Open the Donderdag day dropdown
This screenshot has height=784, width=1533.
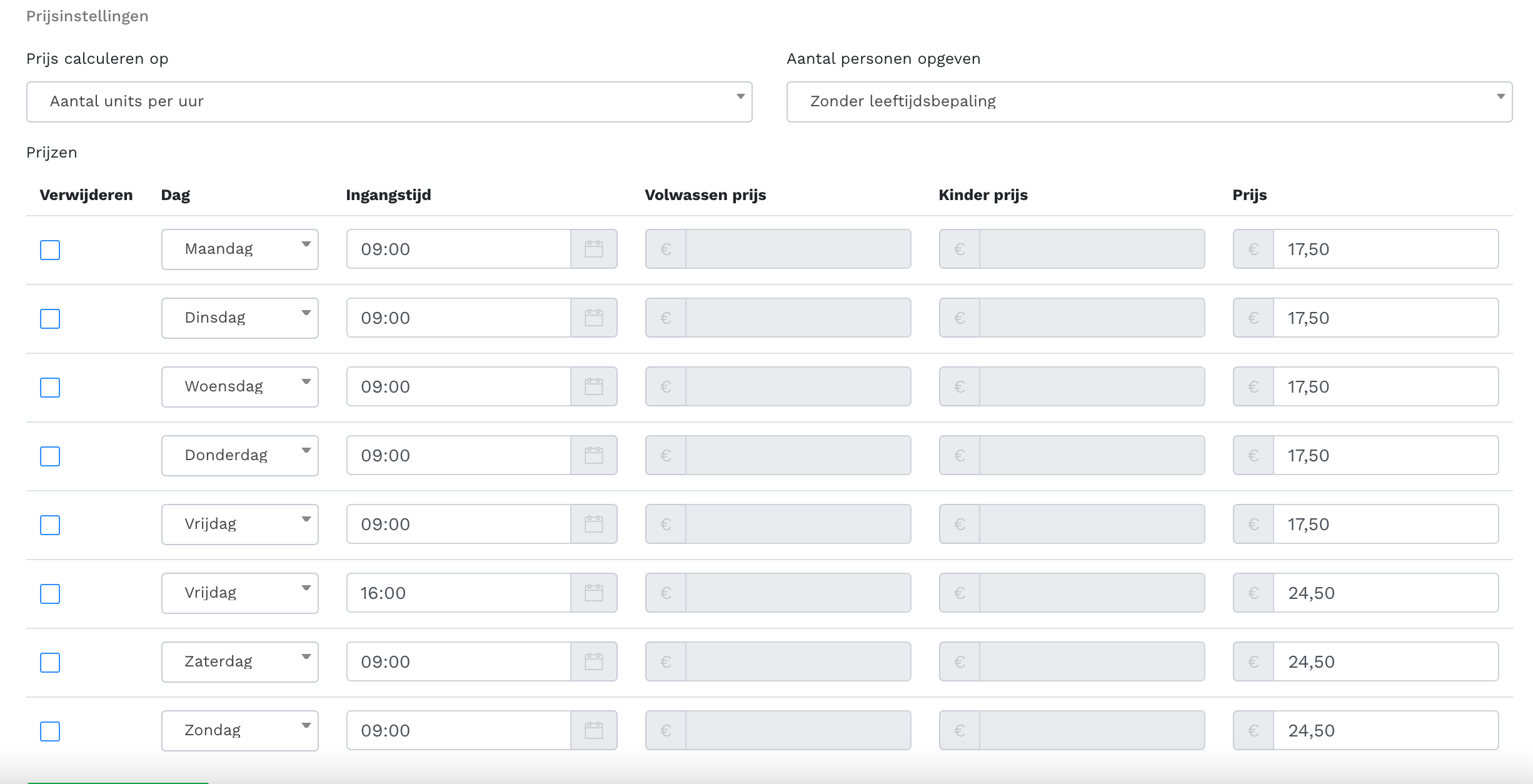click(x=239, y=456)
